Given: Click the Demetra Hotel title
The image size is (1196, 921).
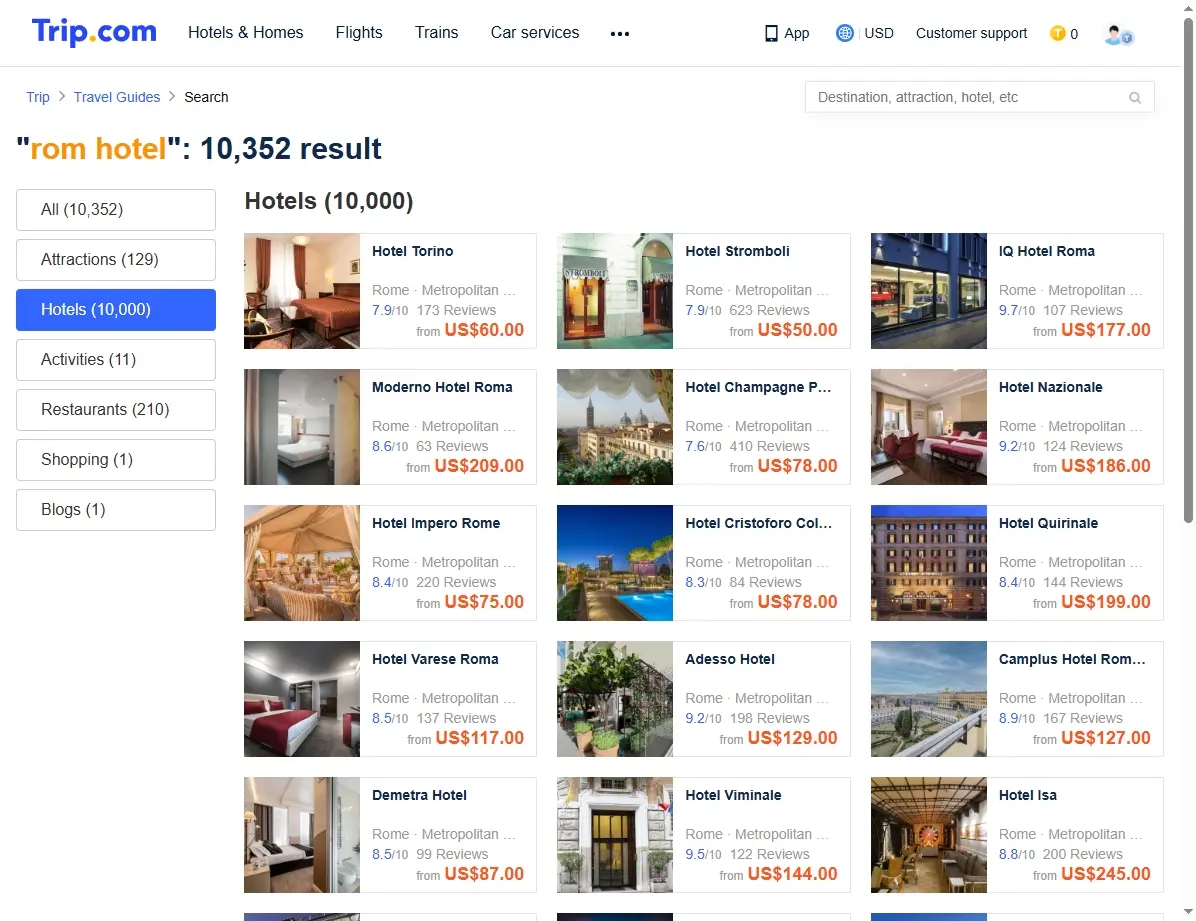Looking at the screenshot, I should click(420, 795).
